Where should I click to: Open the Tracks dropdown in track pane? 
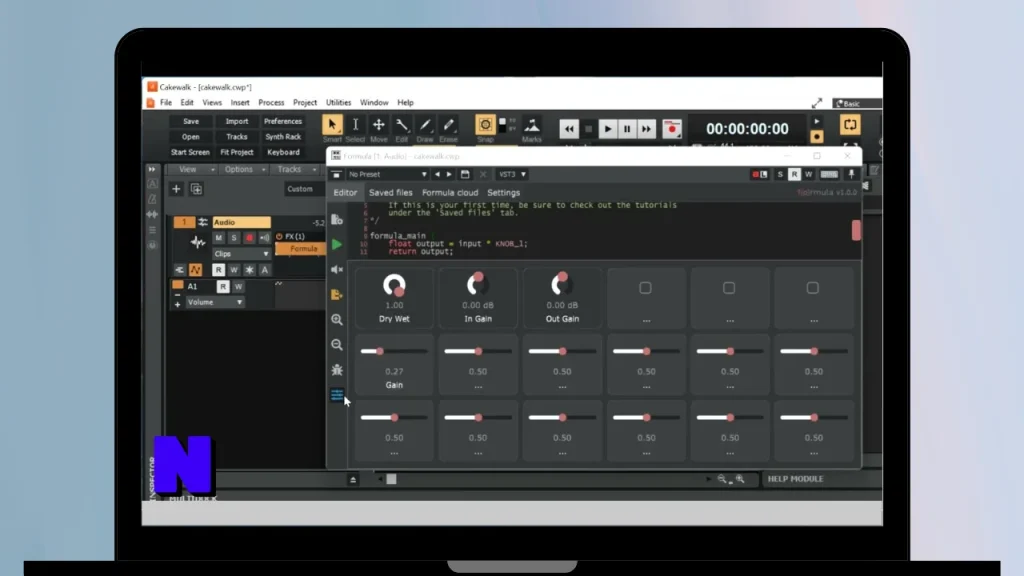click(x=295, y=169)
